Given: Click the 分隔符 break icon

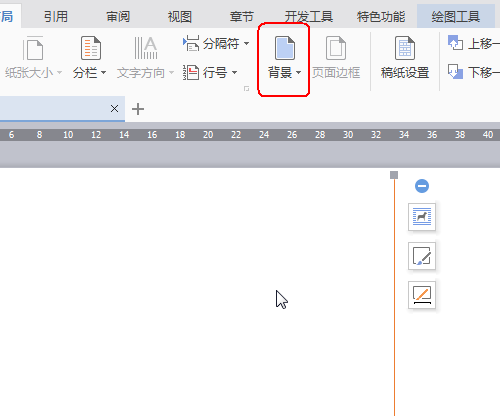Looking at the screenshot, I should (x=191, y=43).
